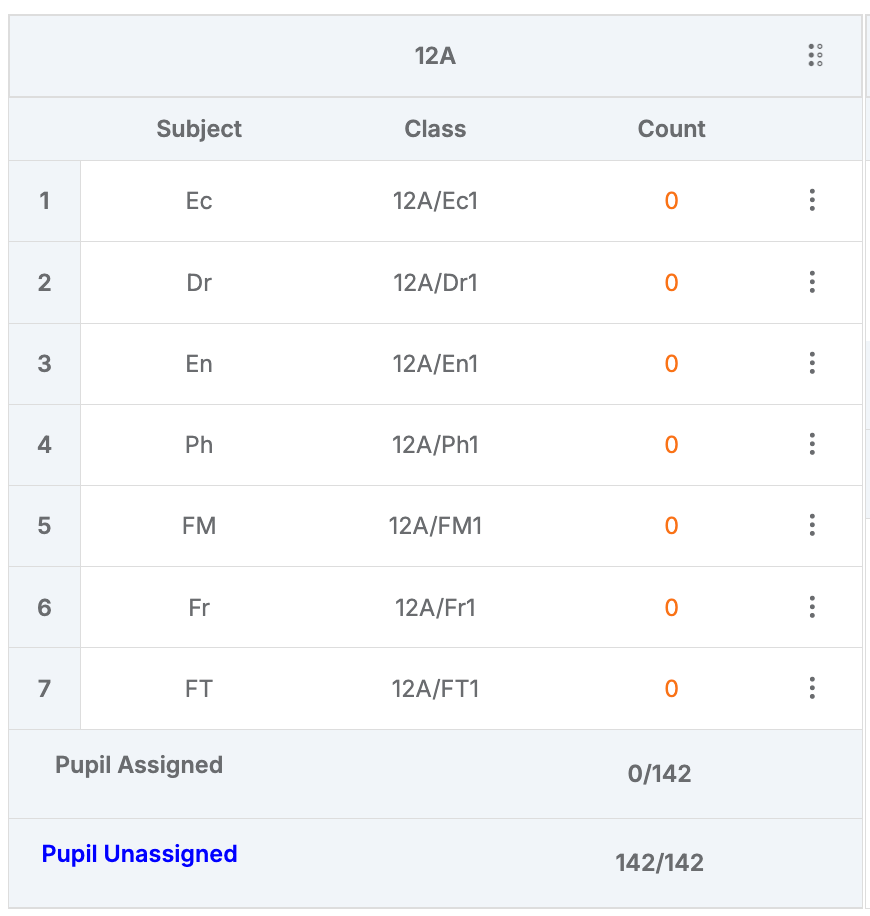Screen dimensions: 870x916
Task: Open the three-dot menu for 12A/Ec1
Action: point(812,200)
